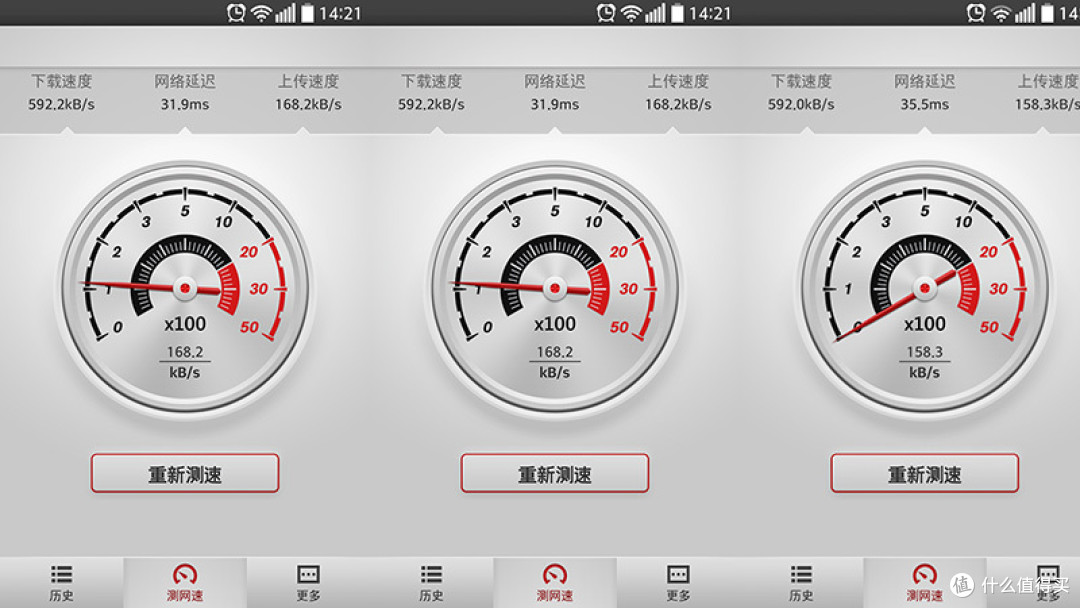Click 下载速度 592.2kB/s in left screenshot
The image size is (1080, 608).
point(61,93)
